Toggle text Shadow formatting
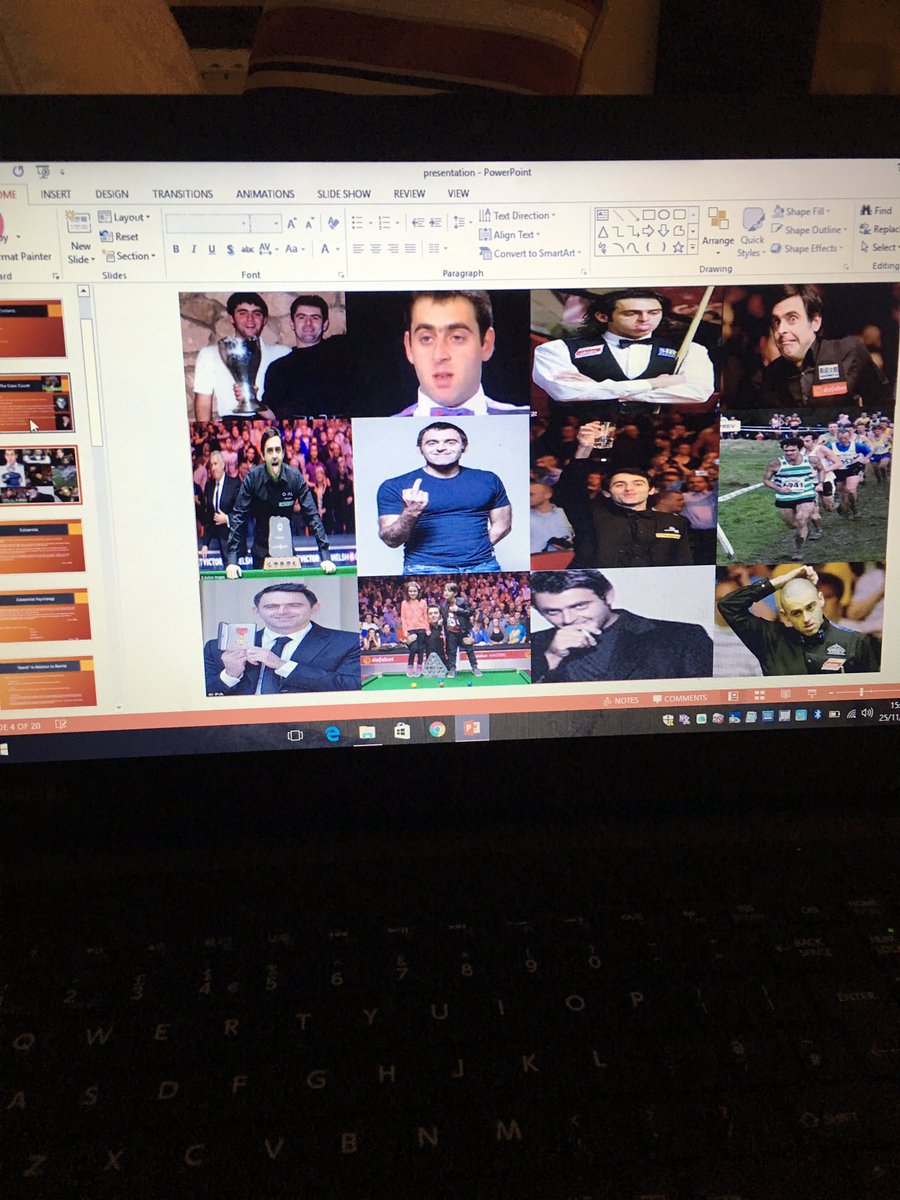This screenshot has width=900, height=1200. click(x=229, y=249)
